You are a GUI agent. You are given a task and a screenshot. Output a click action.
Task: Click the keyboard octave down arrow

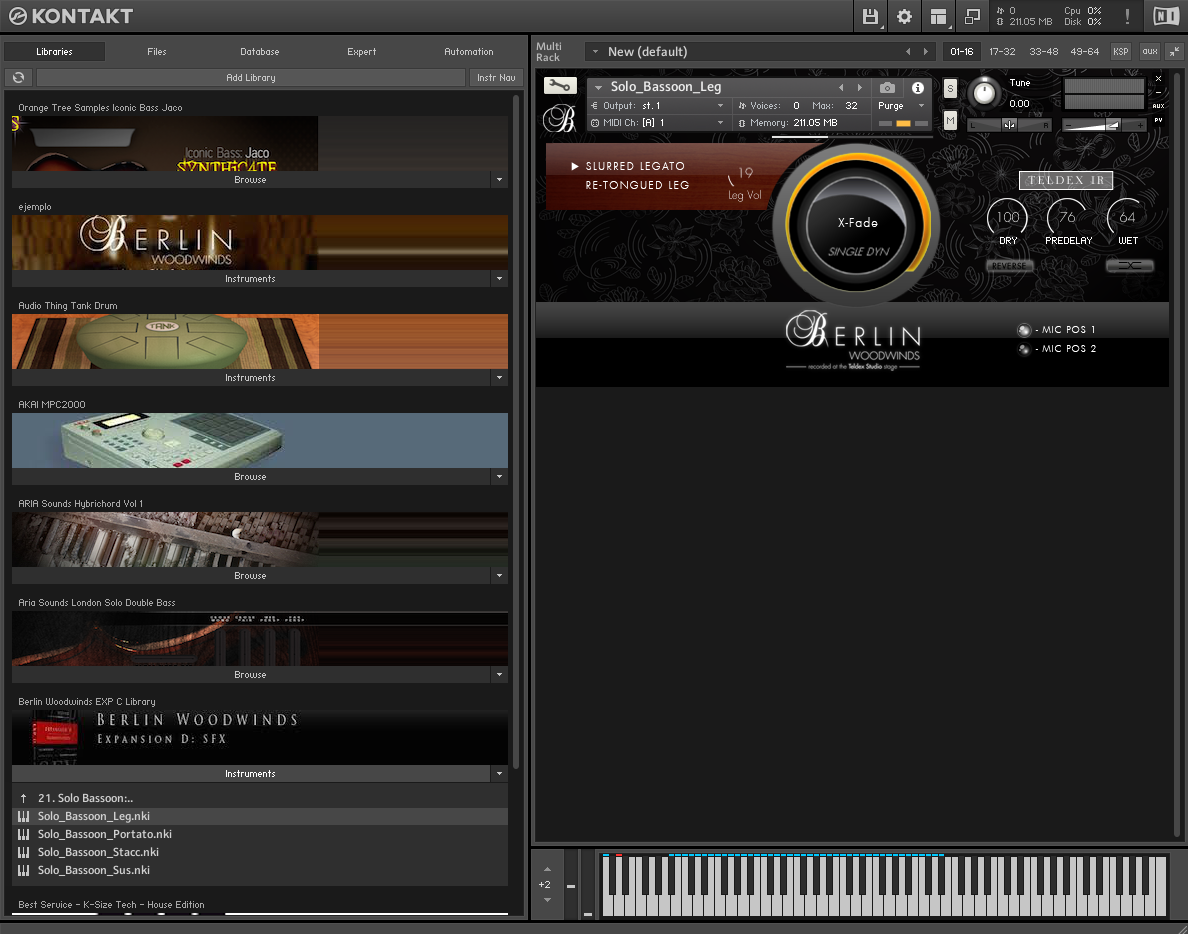click(x=547, y=900)
